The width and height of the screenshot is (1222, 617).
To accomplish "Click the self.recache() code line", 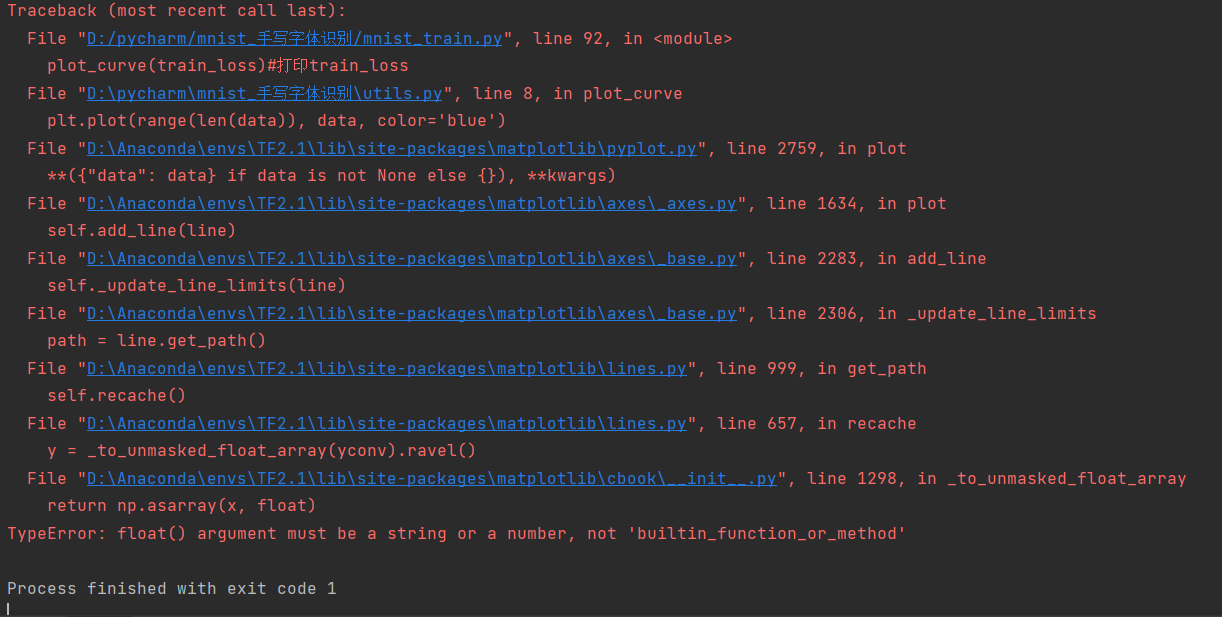I will [116, 396].
